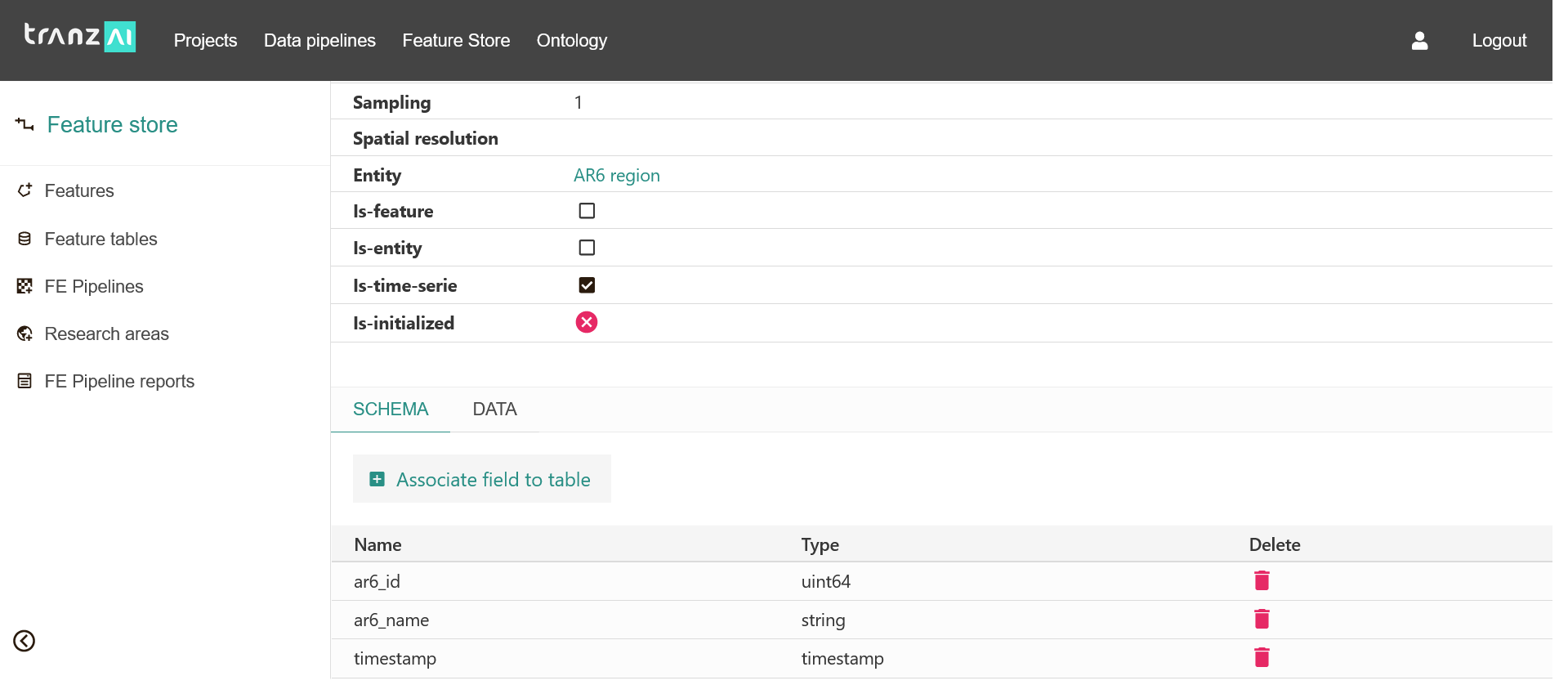The width and height of the screenshot is (1568, 685).
Task: Go to Features in the sidebar
Action: 79,190
